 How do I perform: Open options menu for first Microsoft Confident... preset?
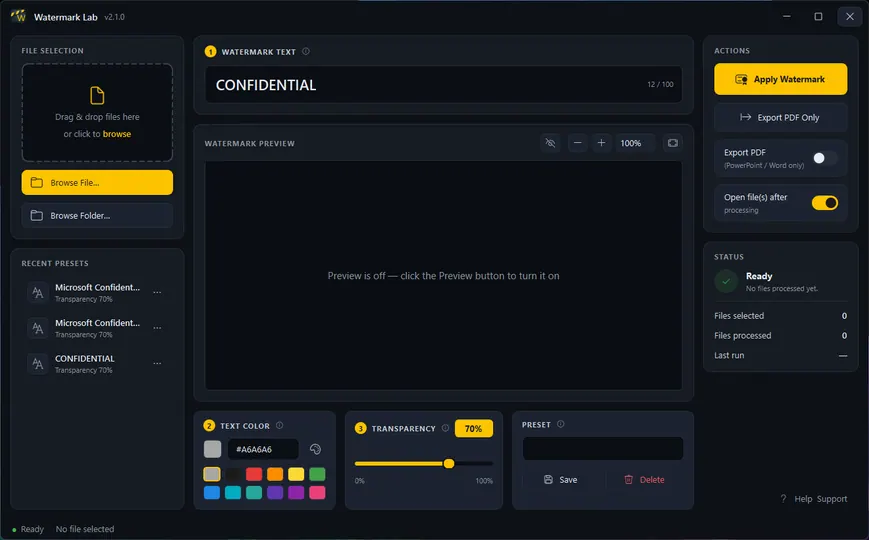tap(157, 292)
